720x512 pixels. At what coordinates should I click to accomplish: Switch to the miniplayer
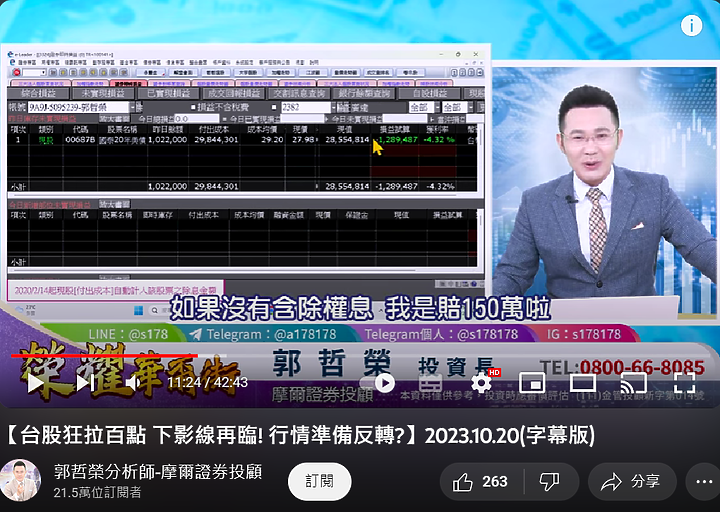pyautogui.click(x=532, y=382)
